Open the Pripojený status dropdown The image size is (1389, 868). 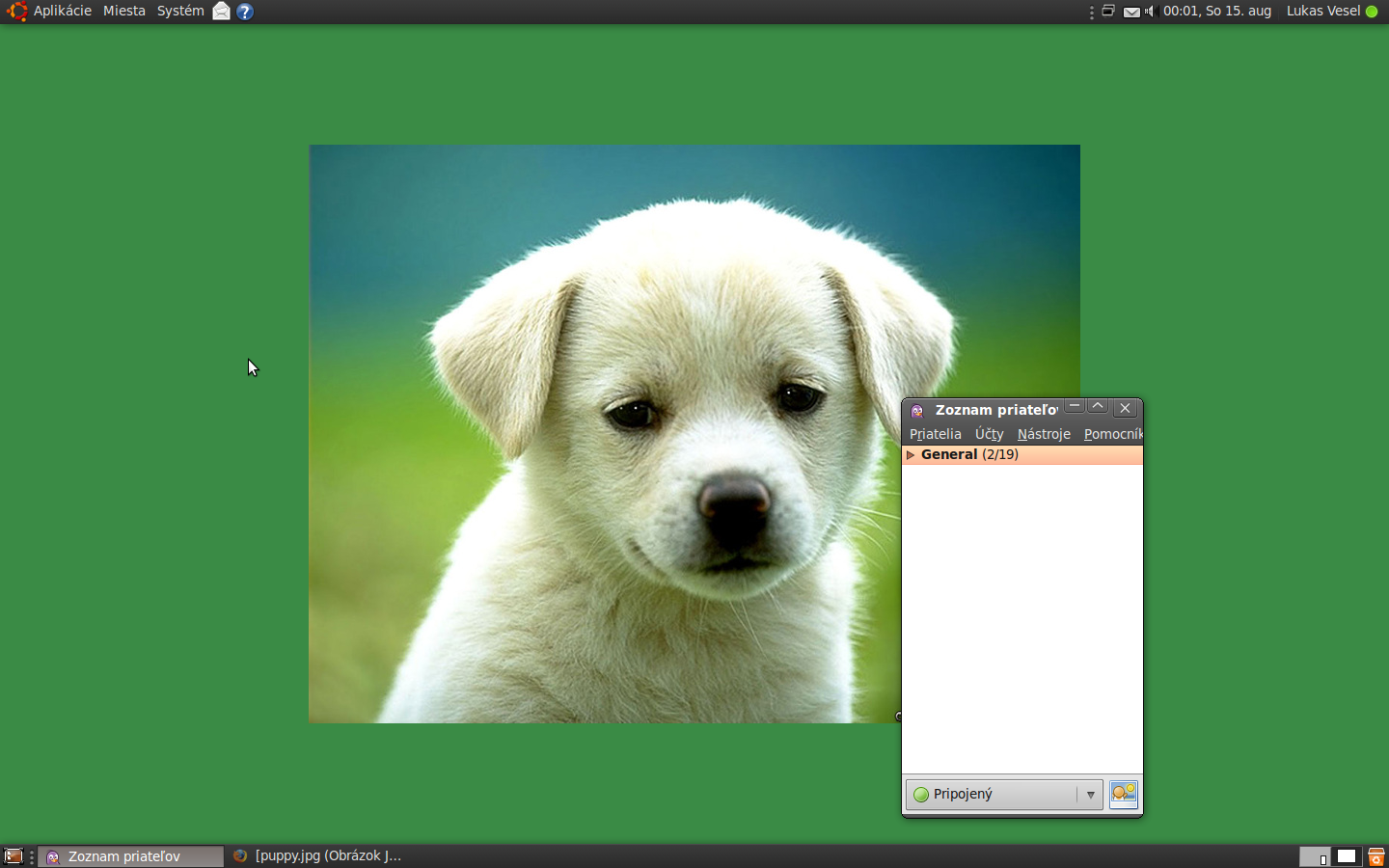click(1003, 794)
